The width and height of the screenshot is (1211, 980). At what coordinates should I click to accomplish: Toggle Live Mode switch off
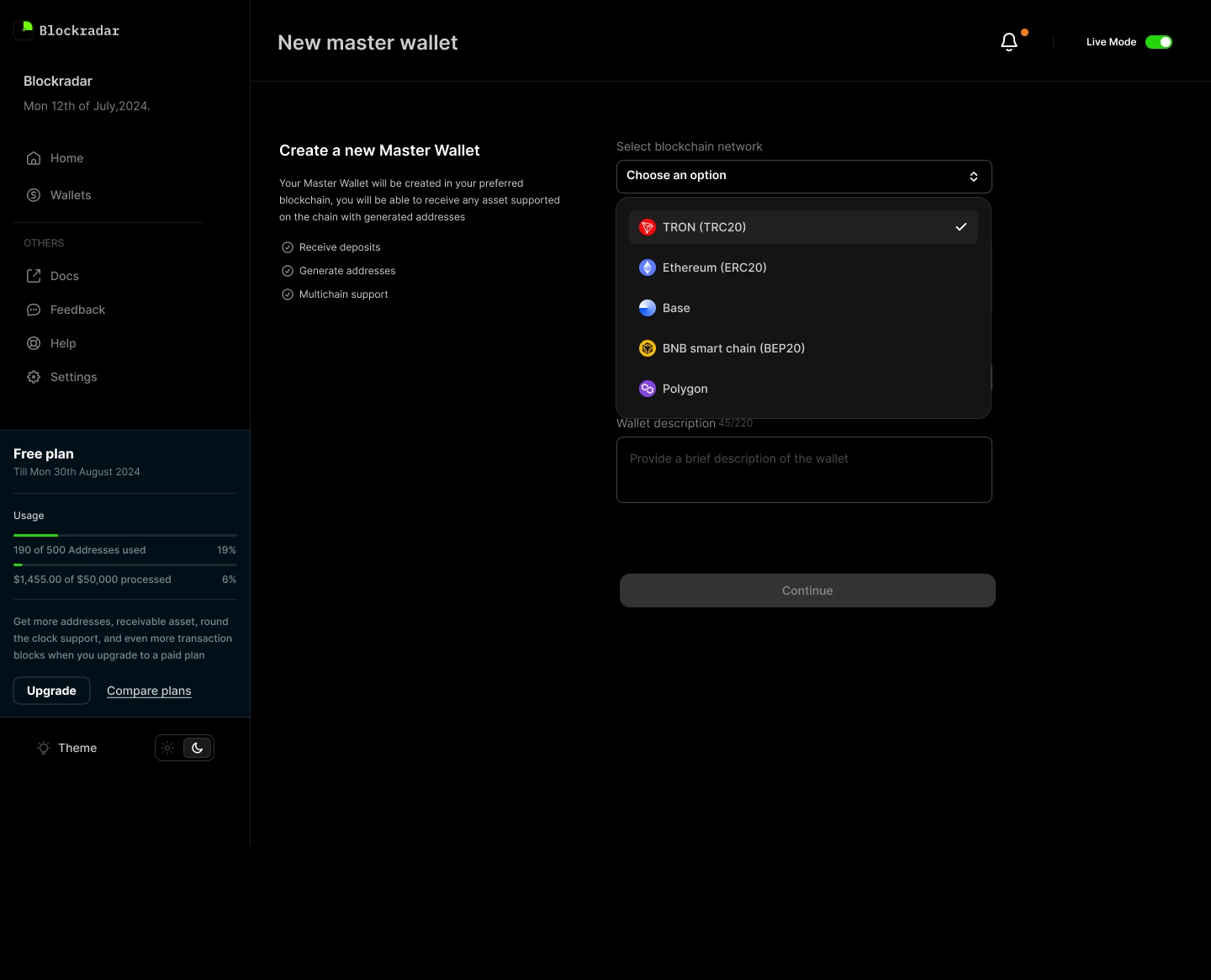(x=1159, y=42)
